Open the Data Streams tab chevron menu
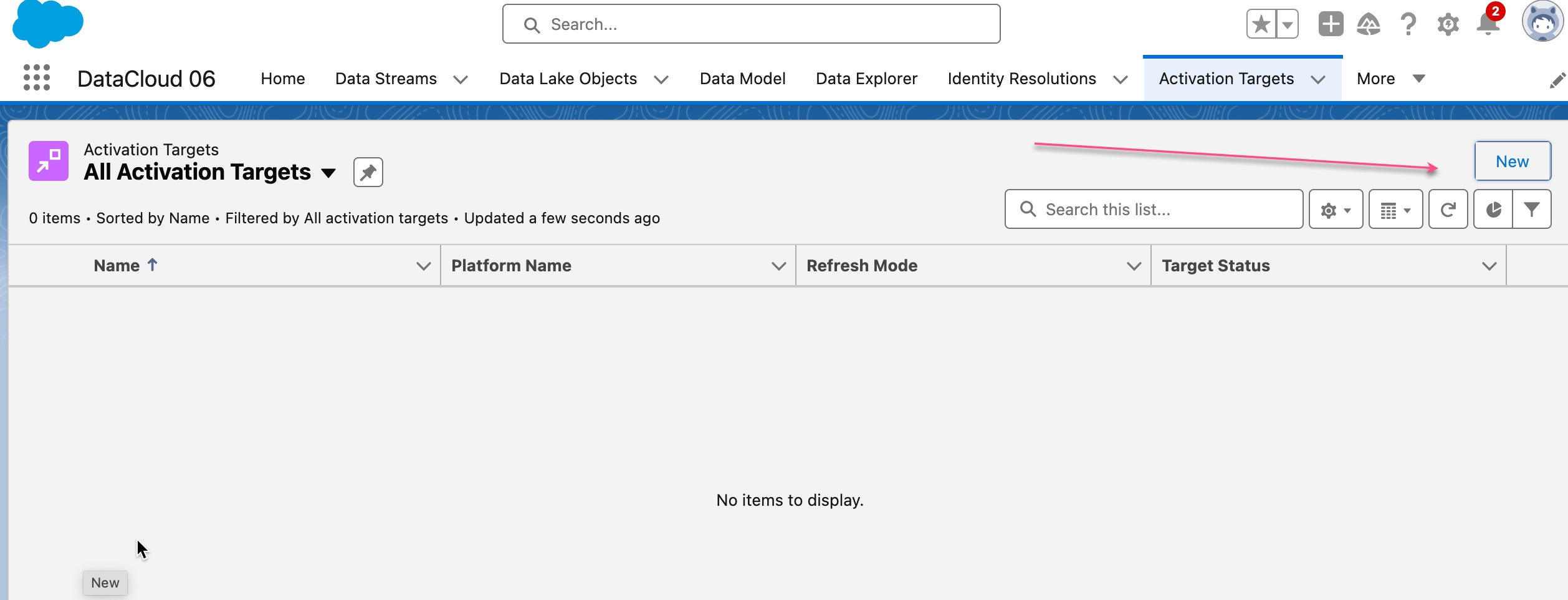Screen dimensions: 1568x600 coord(461,79)
